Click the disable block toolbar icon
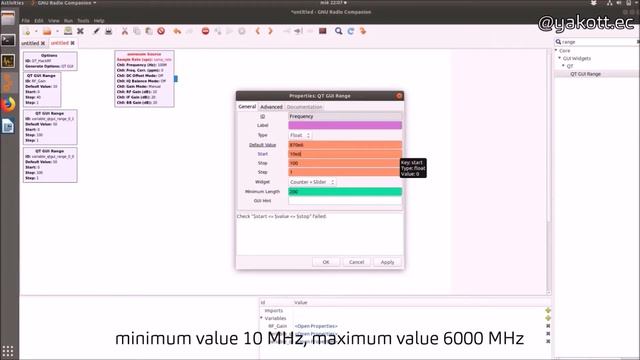The width and height of the screenshot is (640, 360). [298, 31]
